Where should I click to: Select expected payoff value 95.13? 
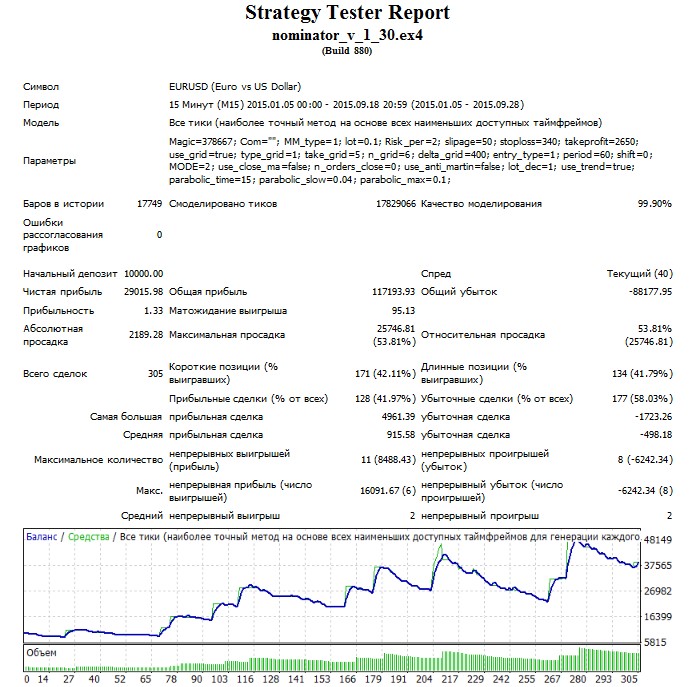[403, 311]
